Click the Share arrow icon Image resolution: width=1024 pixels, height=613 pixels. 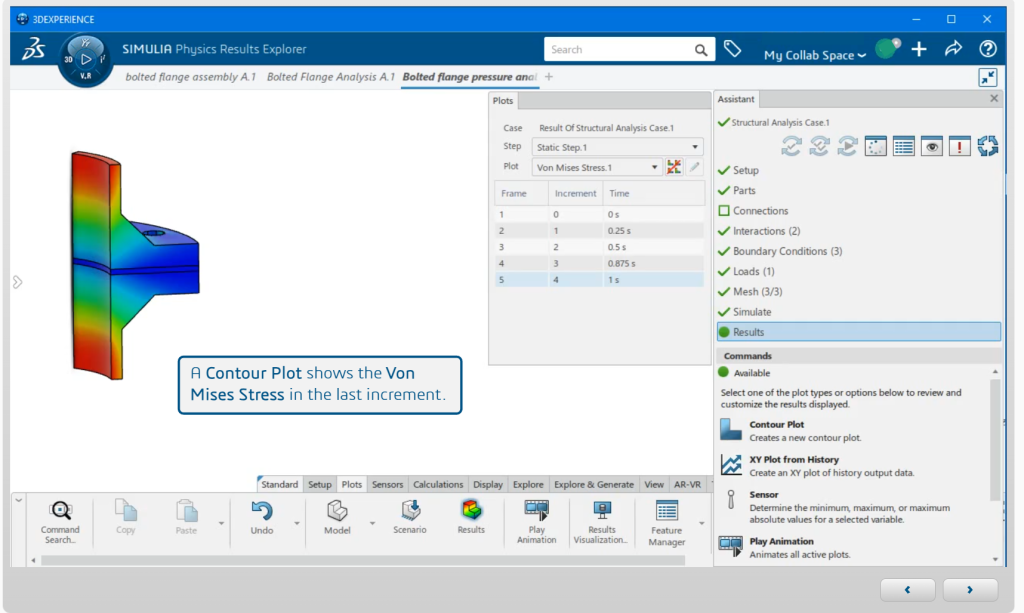pos(953,48)
